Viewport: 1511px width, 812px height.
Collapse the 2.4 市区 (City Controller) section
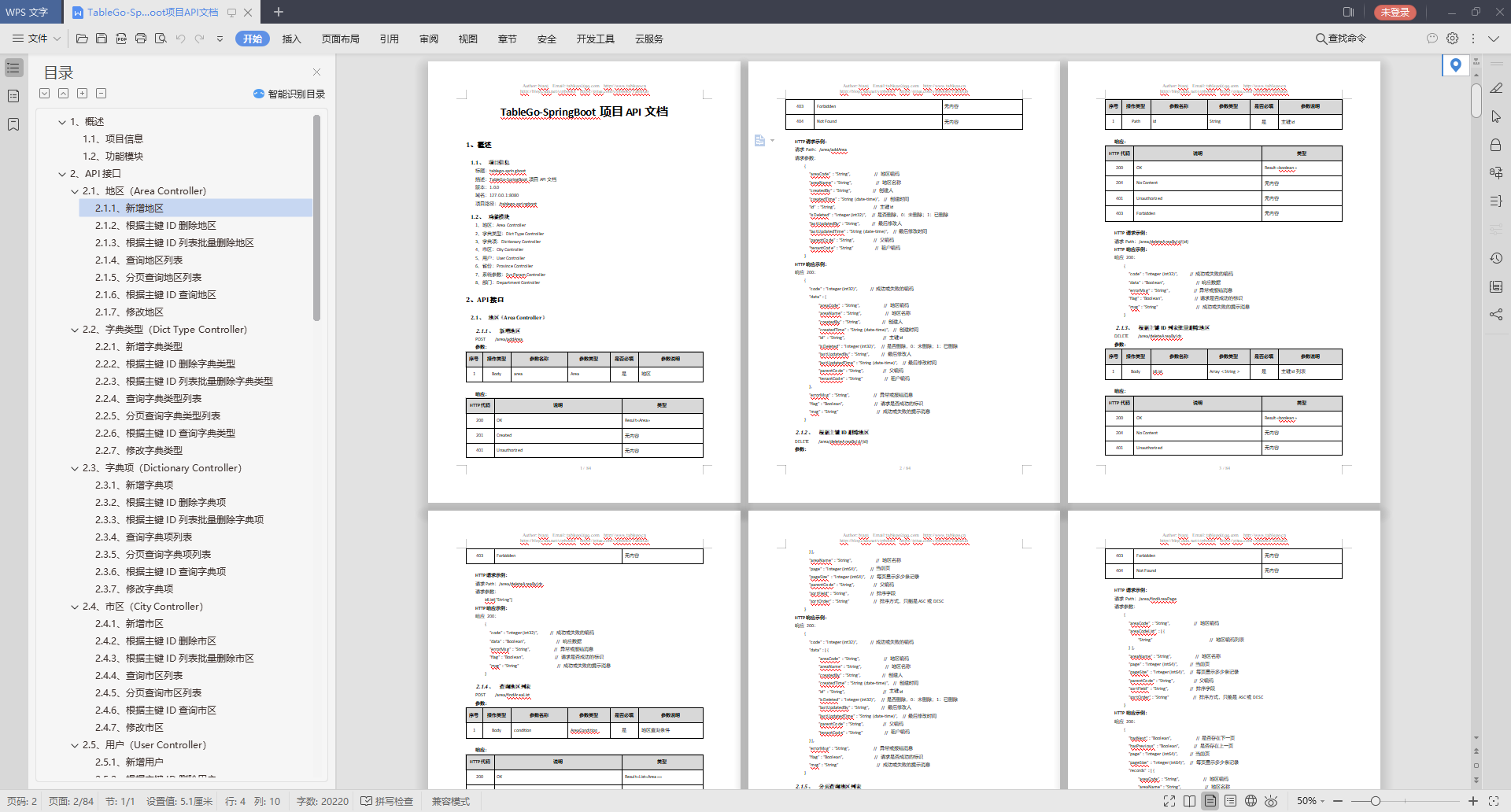coord(75,607)
